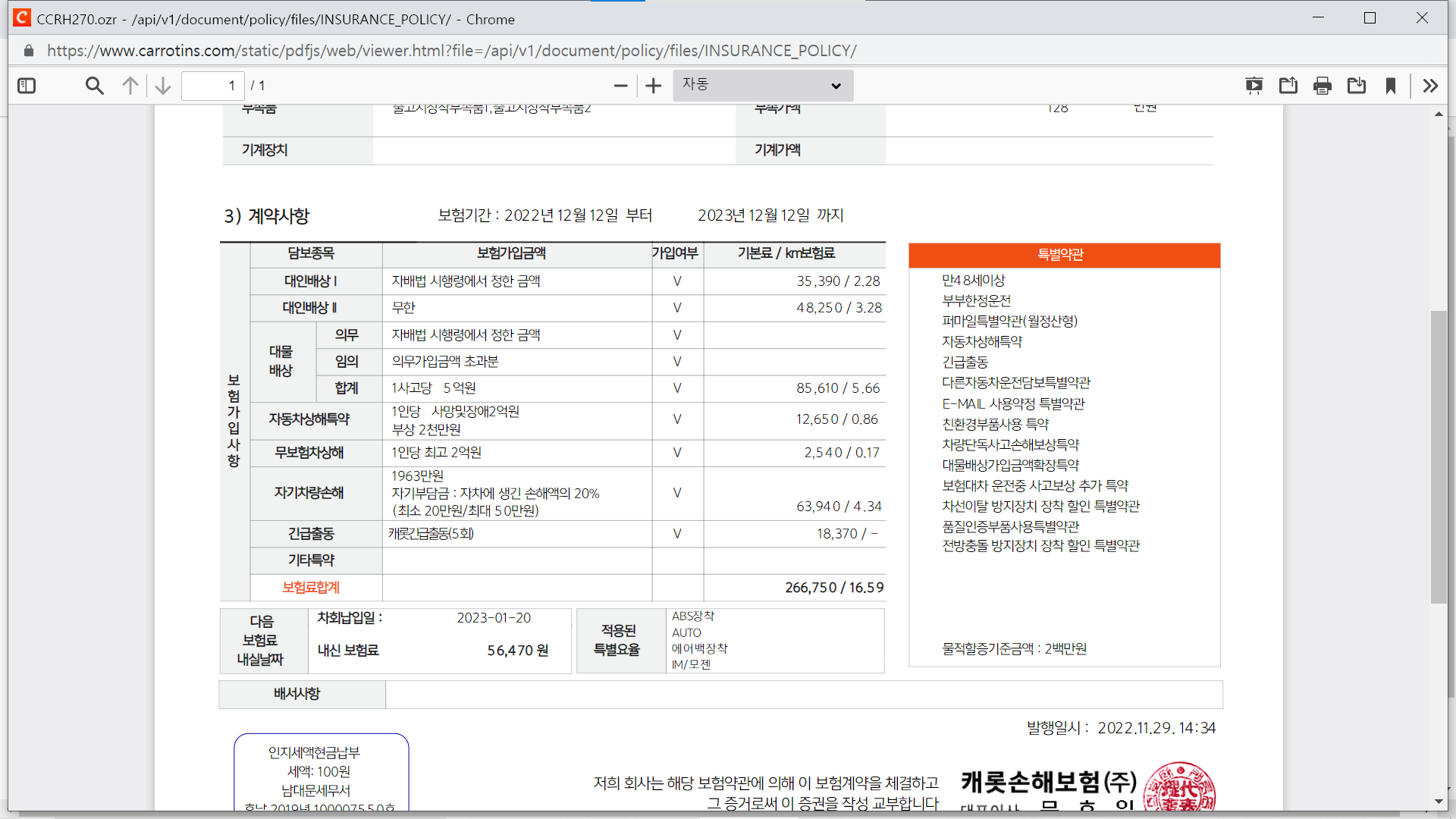This screenshot has height=819, width=1456.
Task: Zoom out with the minus button
Action: (x=620, y=86)
